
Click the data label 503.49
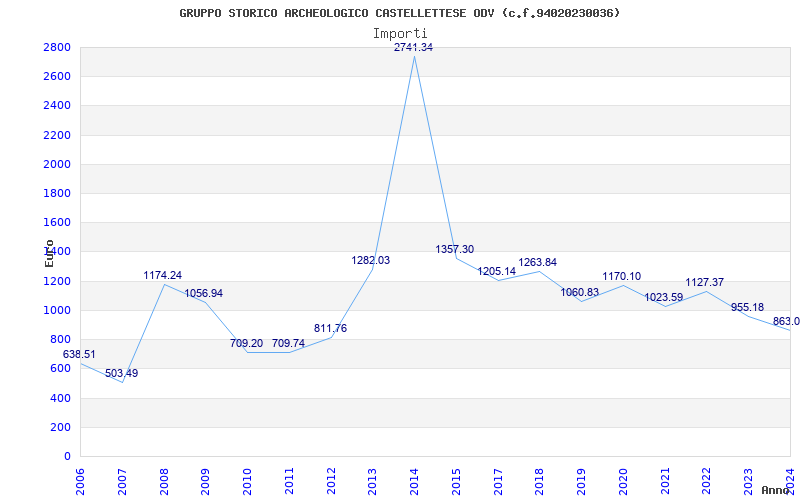coord(121,373)
